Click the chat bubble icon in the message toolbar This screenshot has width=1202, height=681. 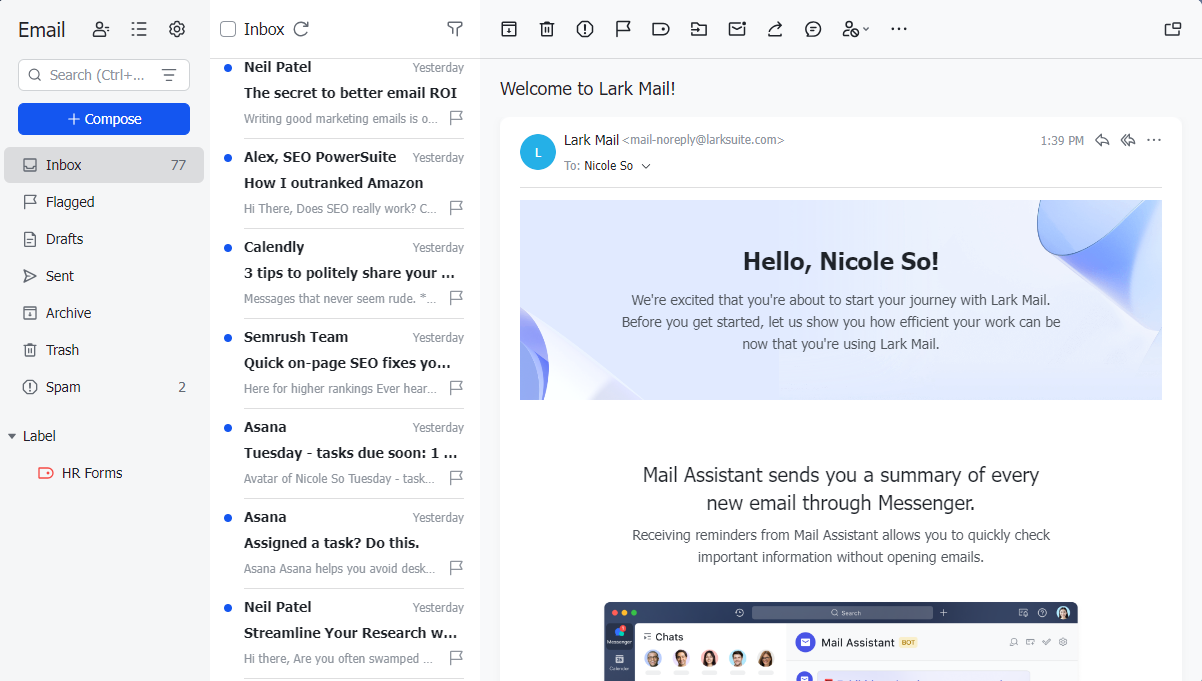point(813,29)
